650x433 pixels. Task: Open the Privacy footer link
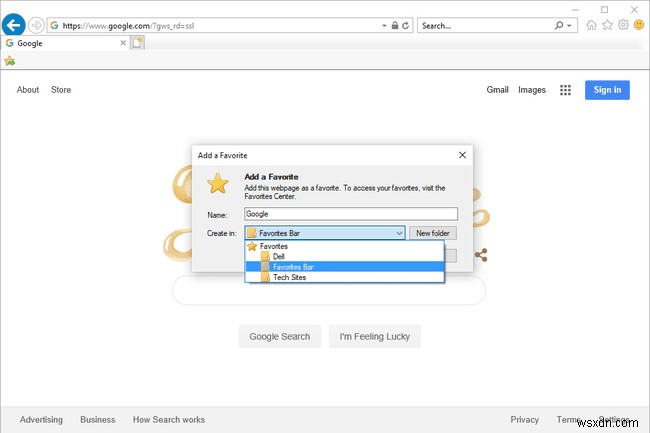524,420
